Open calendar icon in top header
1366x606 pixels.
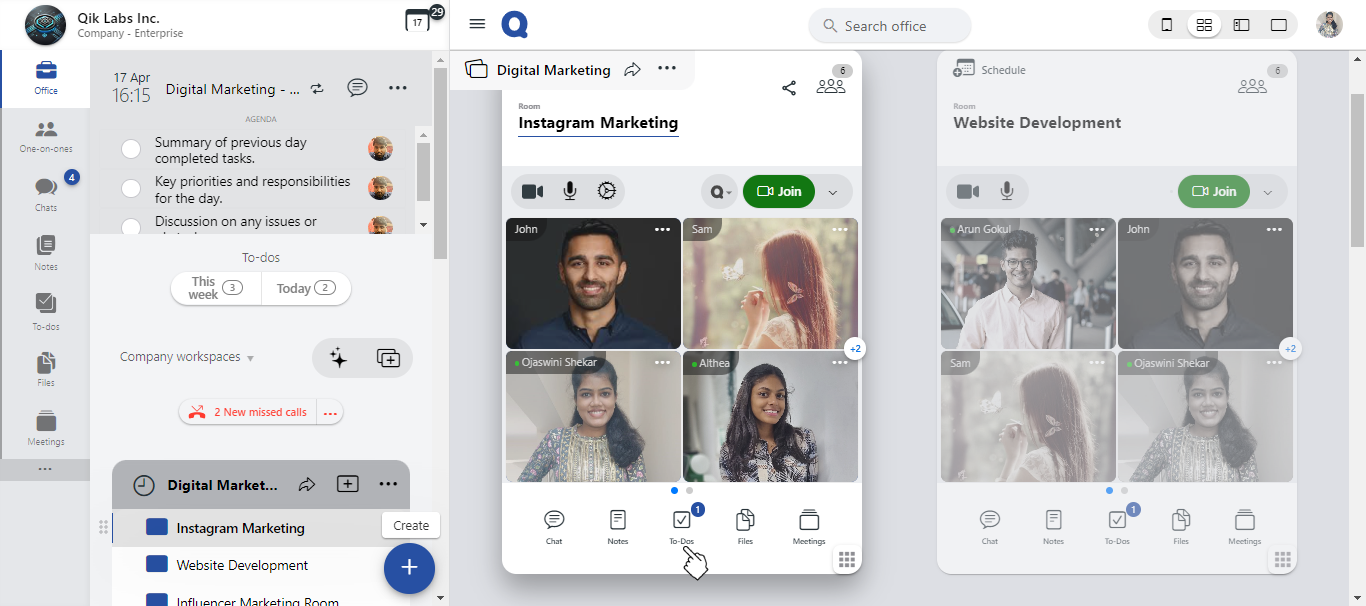pos(417,21)
